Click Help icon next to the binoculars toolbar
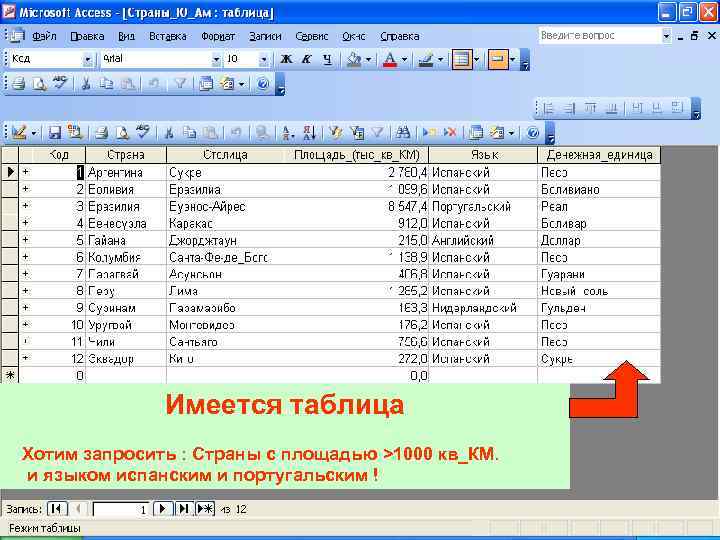720x540 pixels. coord(532,133)
